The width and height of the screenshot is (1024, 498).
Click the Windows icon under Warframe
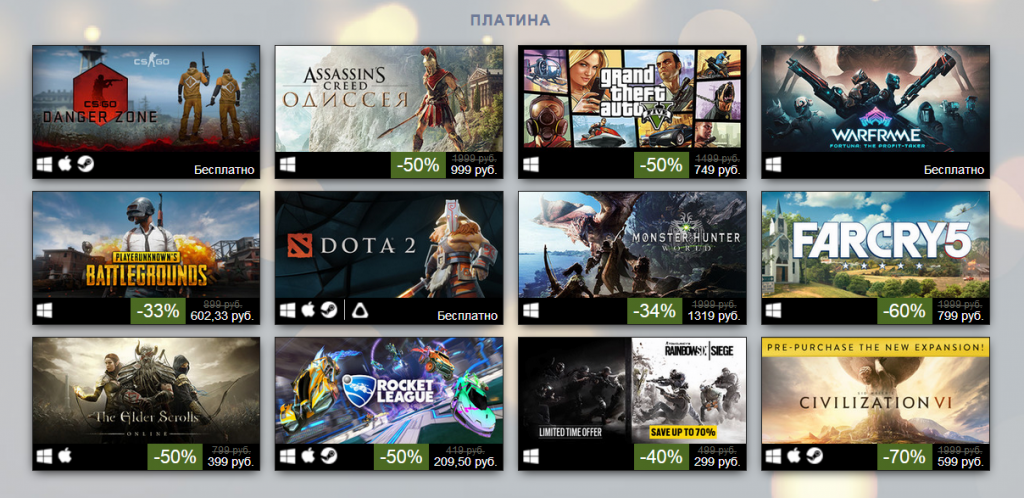[x=774, y=164]
